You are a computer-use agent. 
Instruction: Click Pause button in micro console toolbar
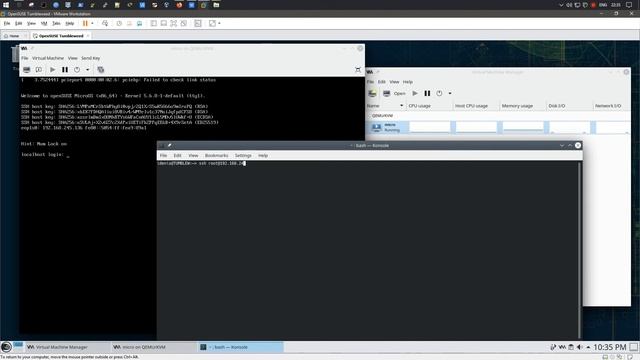[64, 70]
